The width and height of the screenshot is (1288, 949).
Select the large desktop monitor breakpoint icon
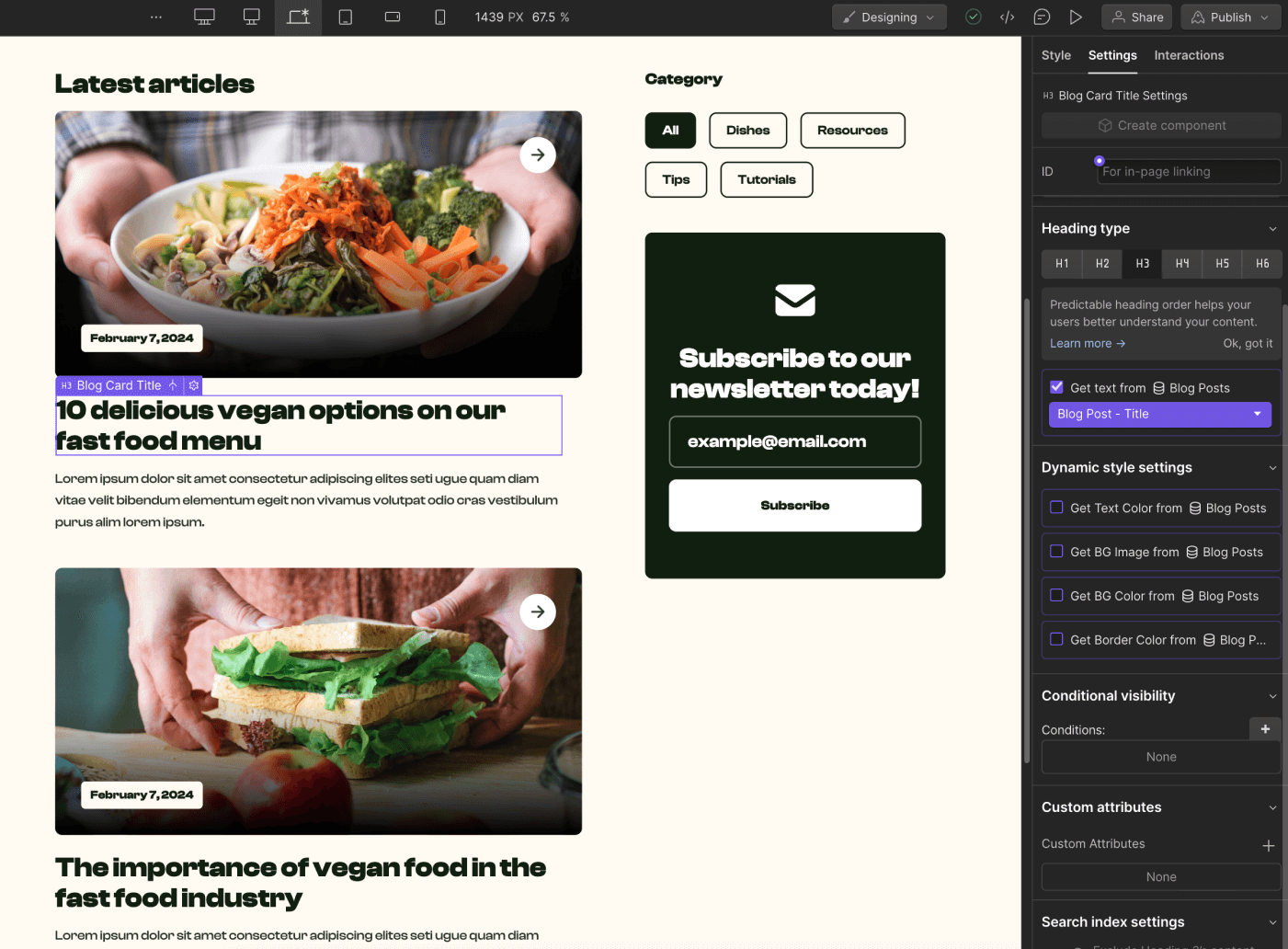click(x=251, y=17)
